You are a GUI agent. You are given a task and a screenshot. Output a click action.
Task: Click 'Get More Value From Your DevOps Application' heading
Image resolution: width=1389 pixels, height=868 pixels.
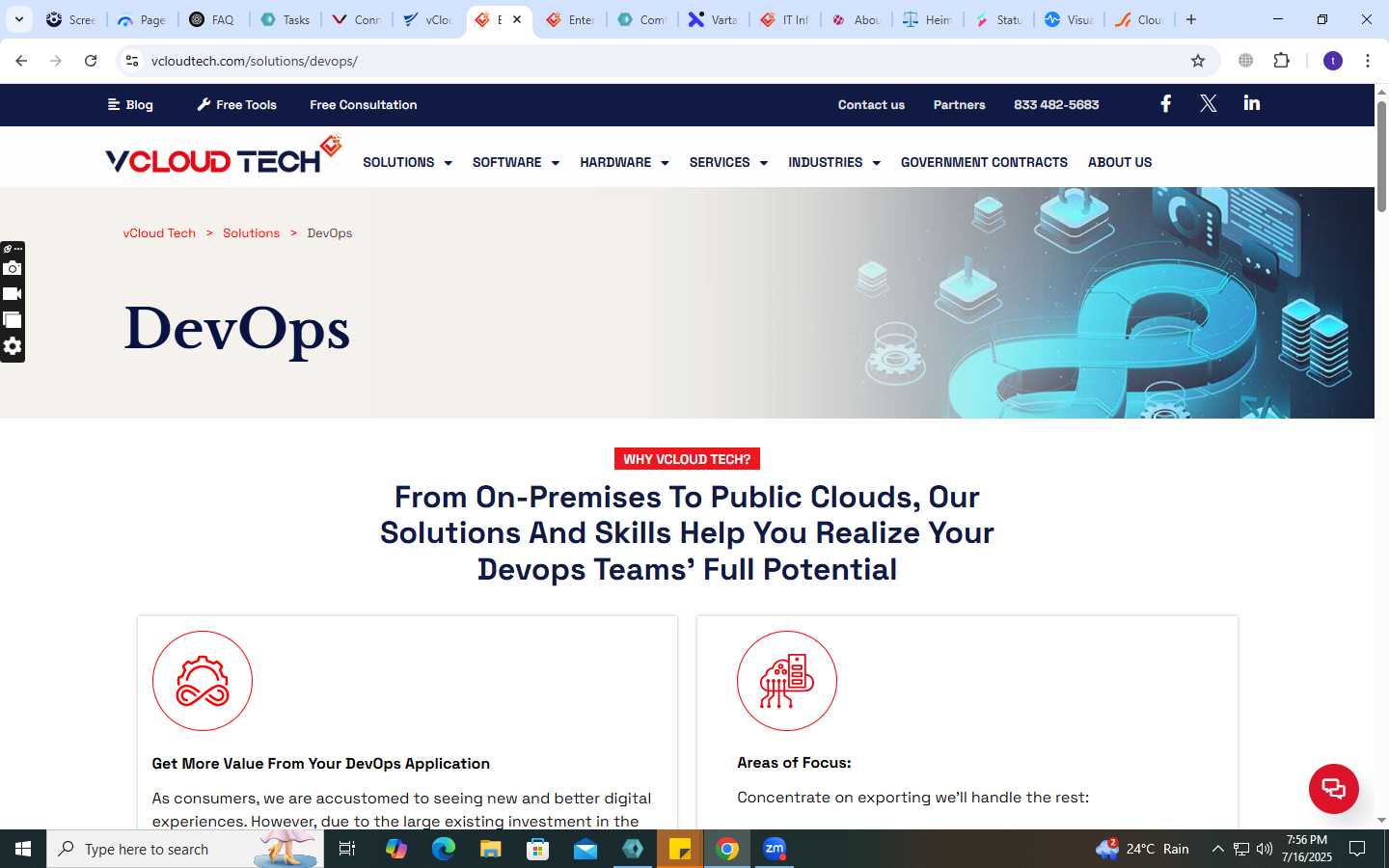click(320, 763)
